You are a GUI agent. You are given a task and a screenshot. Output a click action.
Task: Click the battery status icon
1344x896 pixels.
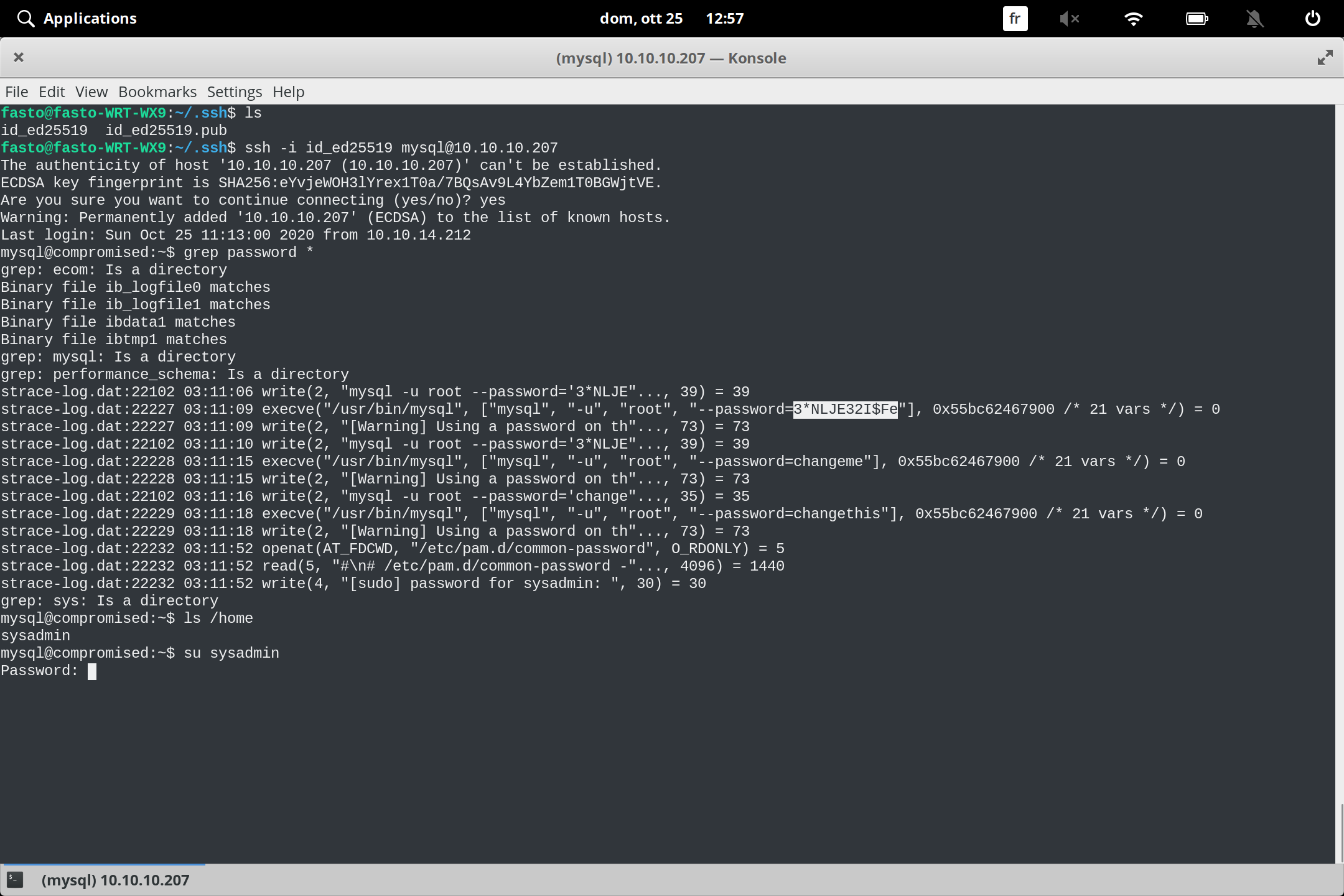[x=1197, y=18]
